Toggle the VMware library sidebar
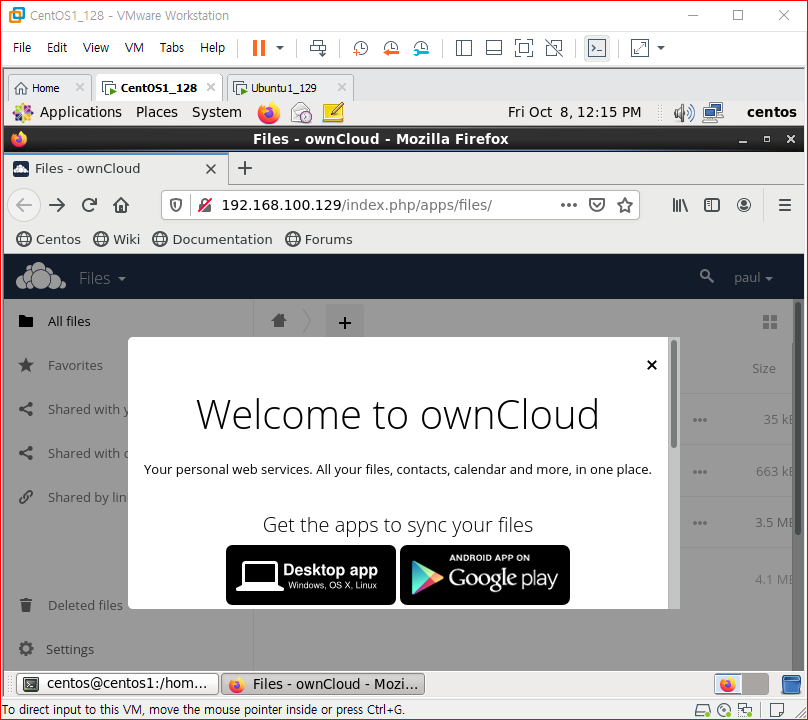 tap(464, 48)
